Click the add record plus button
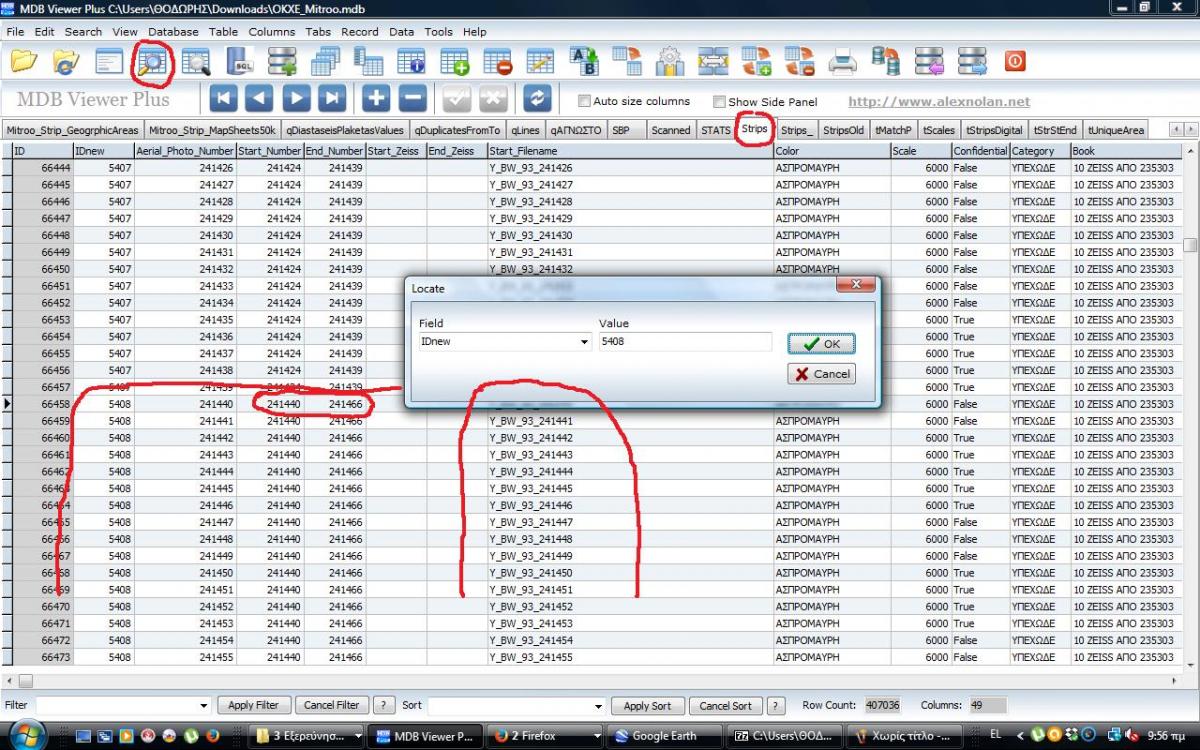Image resolution: width=1200 pixels, height=750 pixels. click(x=377, y=98)
